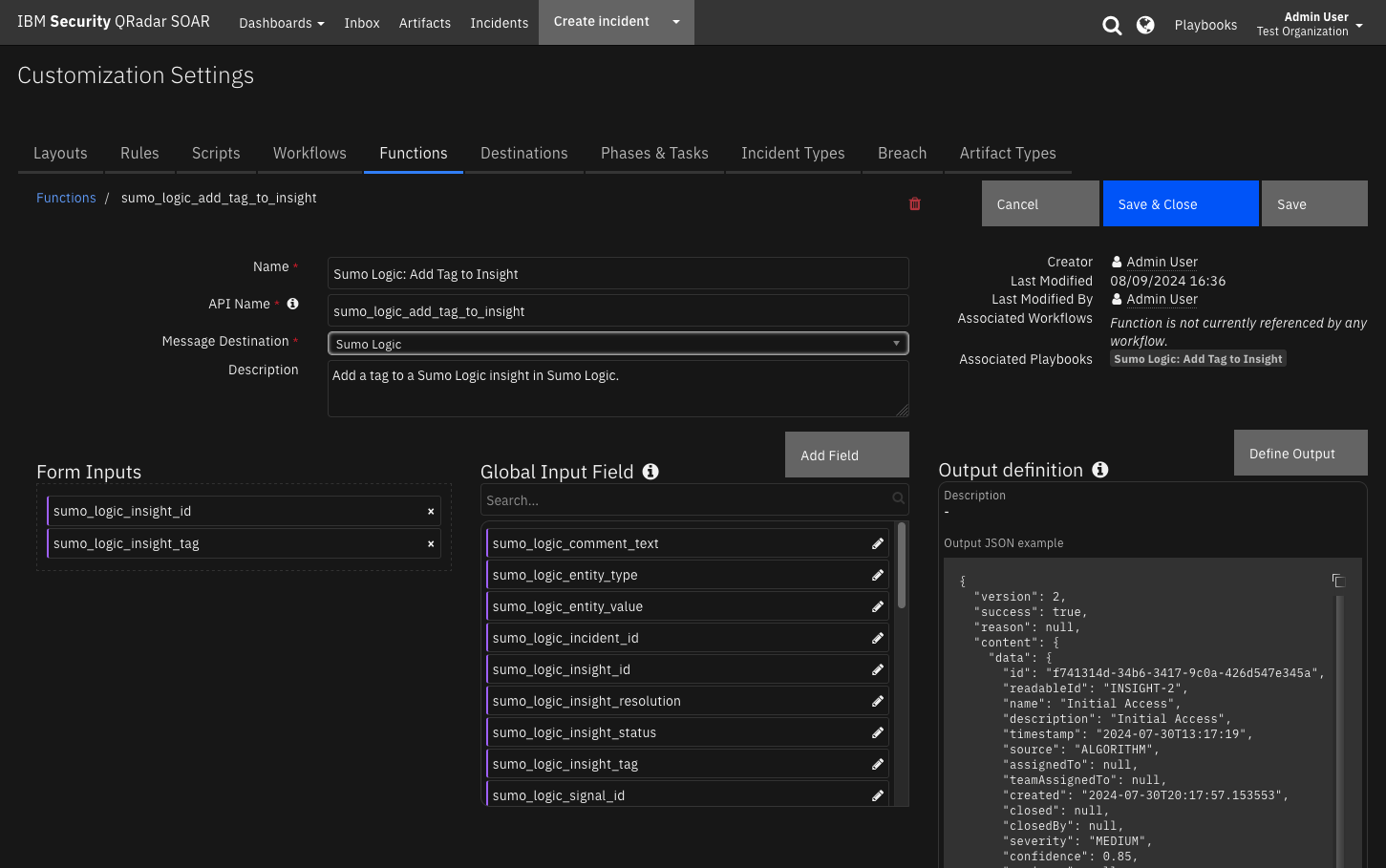The width and height of the screenshot is (1386, 868).
Task: Open Admin User account menu
Action: [x=1310, y=24]
